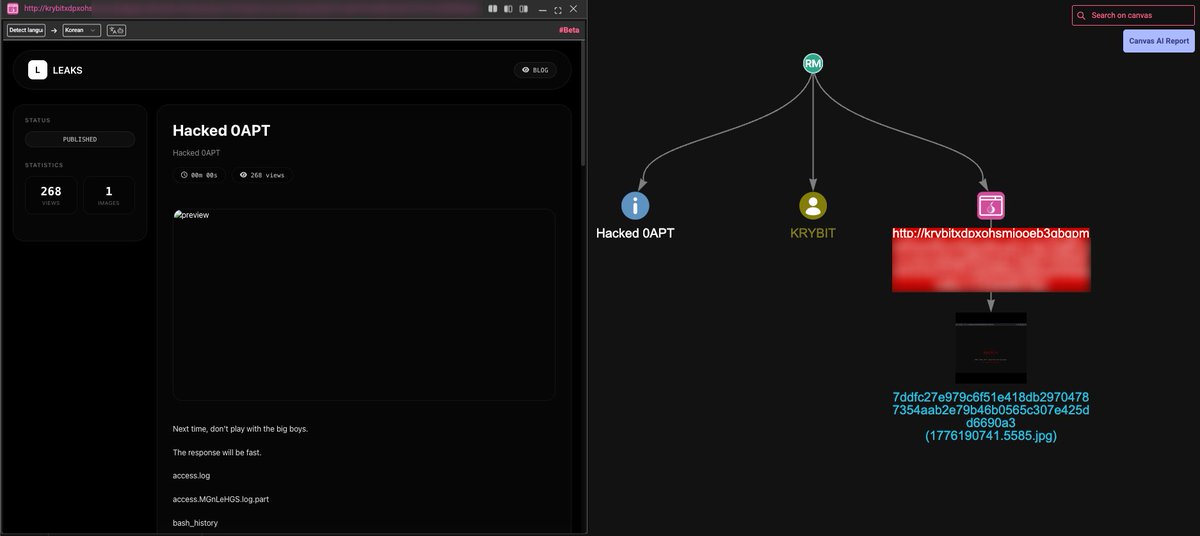Open the BLOG button
This screenshot has height=536, width=1200.
535,70
